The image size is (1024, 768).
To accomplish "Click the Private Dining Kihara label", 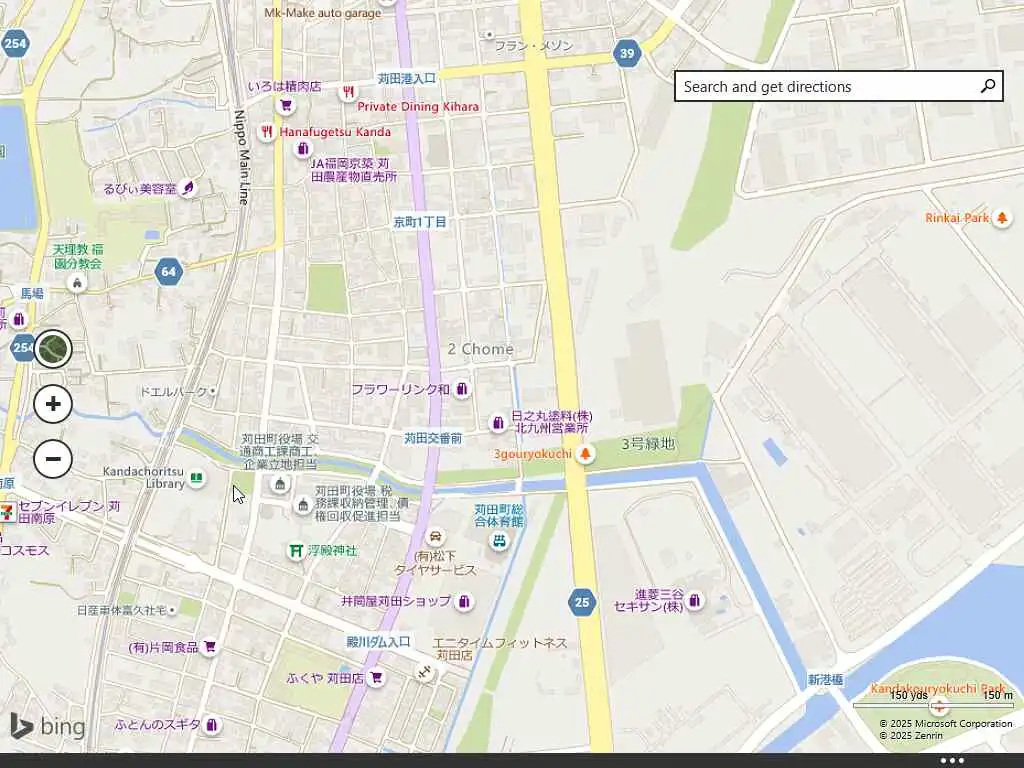I will [x=418, y=106].
